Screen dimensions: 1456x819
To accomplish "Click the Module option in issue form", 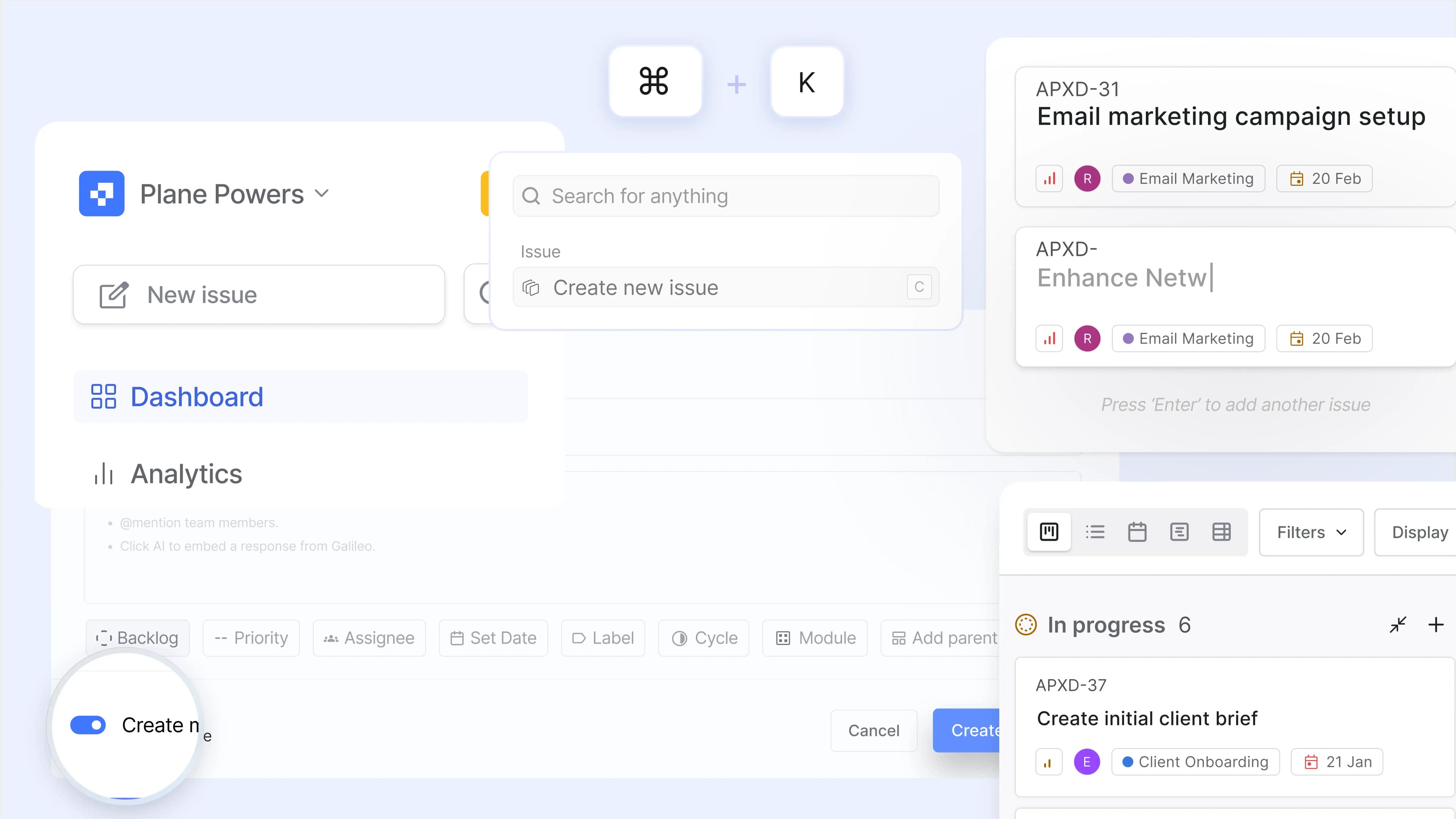I will point(814,637).
